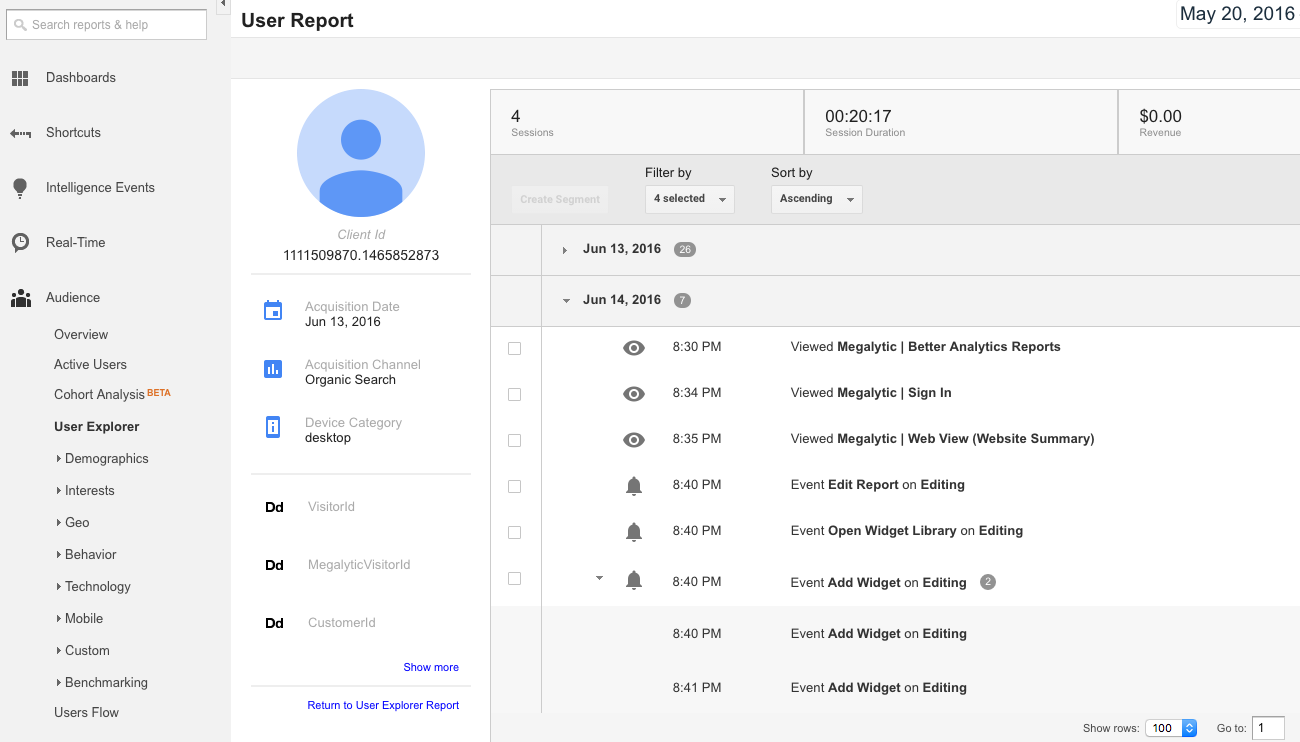Click the Dashboards grid icon
Viewport: 1300px width, 742px height.
[x=20, y=78]
